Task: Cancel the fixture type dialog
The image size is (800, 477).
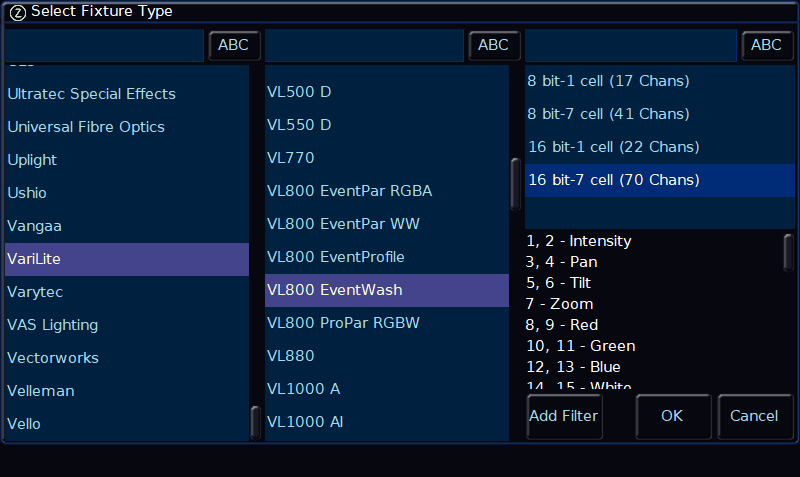Action: pos(755,416)
